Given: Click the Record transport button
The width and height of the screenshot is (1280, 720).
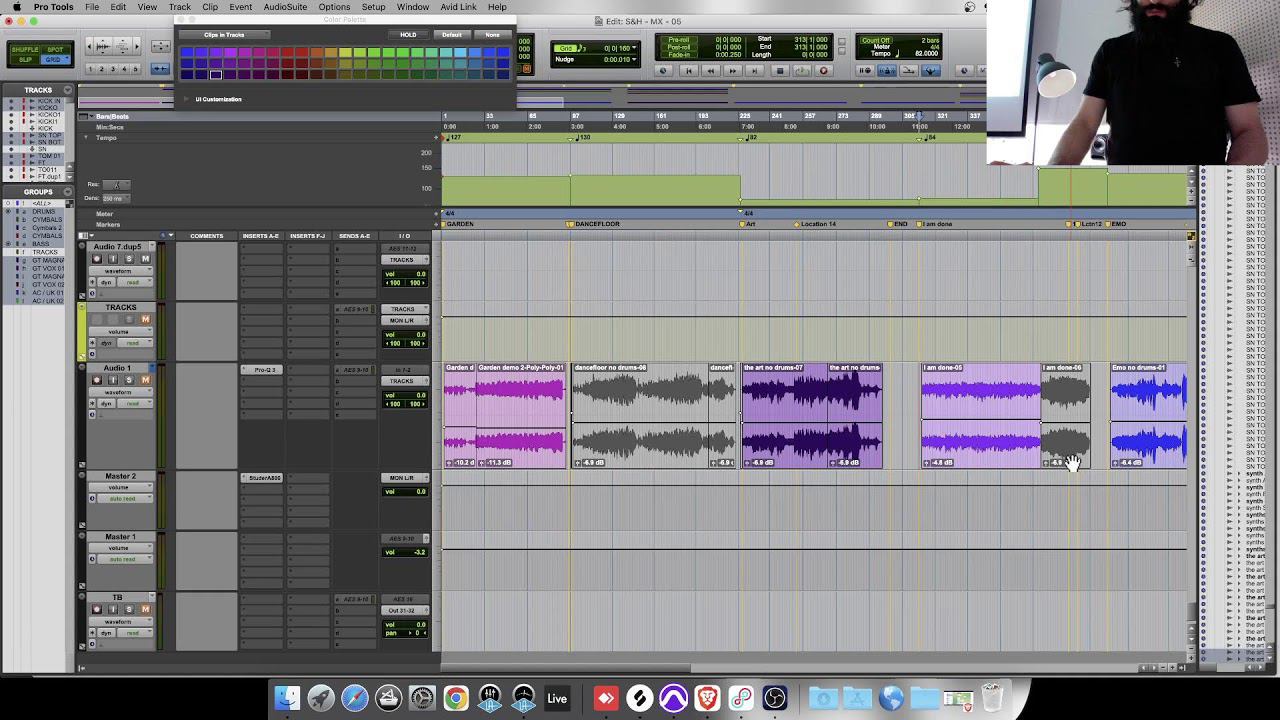Looking at the screenshot, I should pos(824,70).
